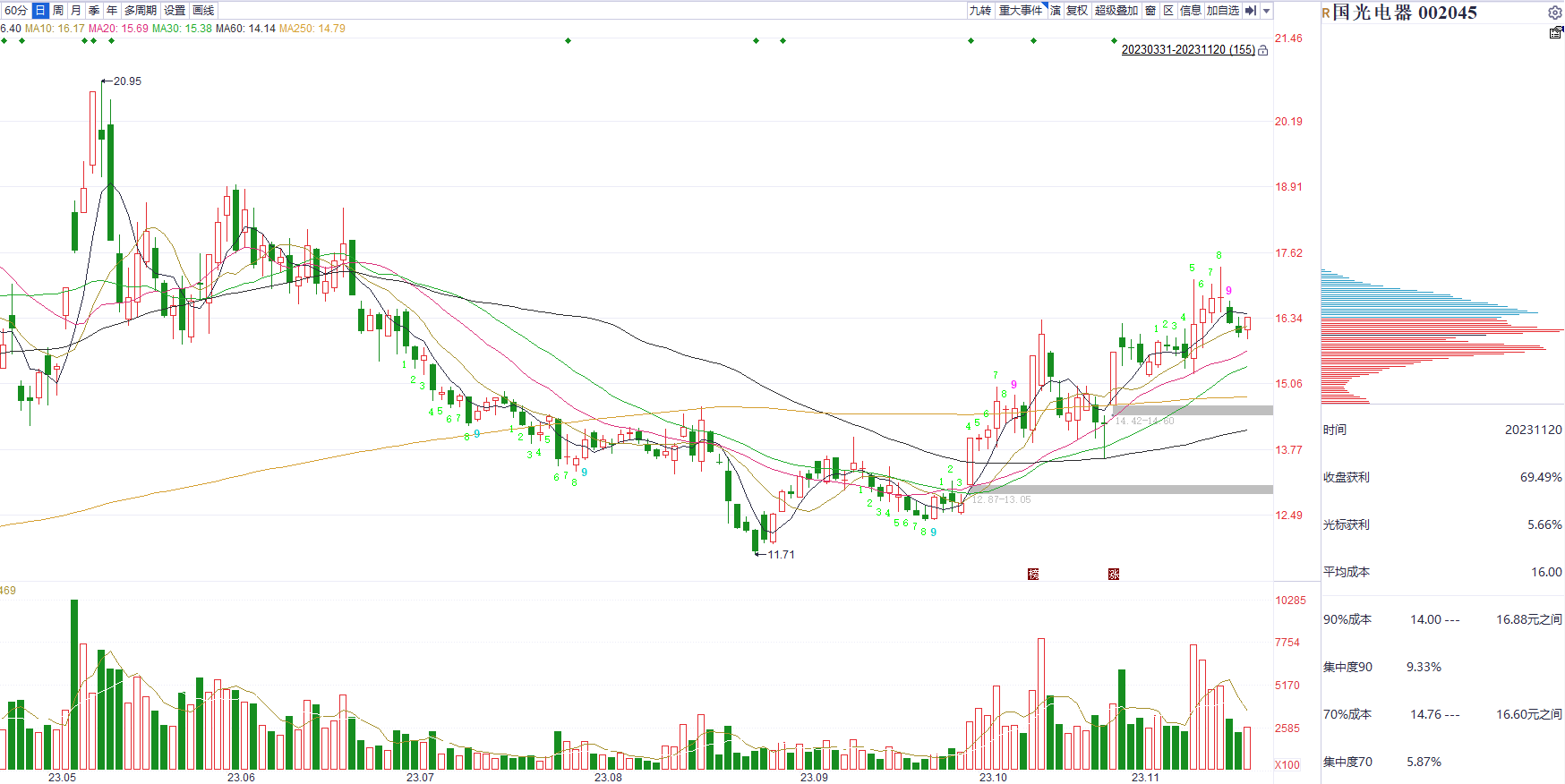Screen dimensions: 1565x784
Task: Toggle the 九转 indicator
Action: 979,11
